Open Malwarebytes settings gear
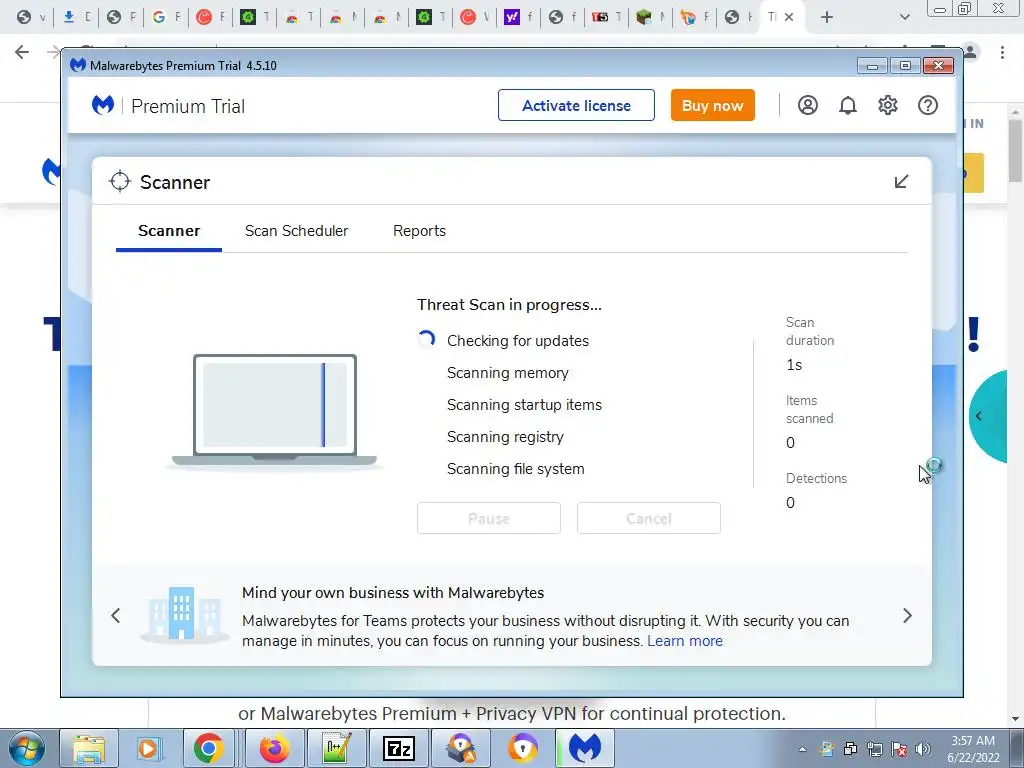 click(888, 105)
